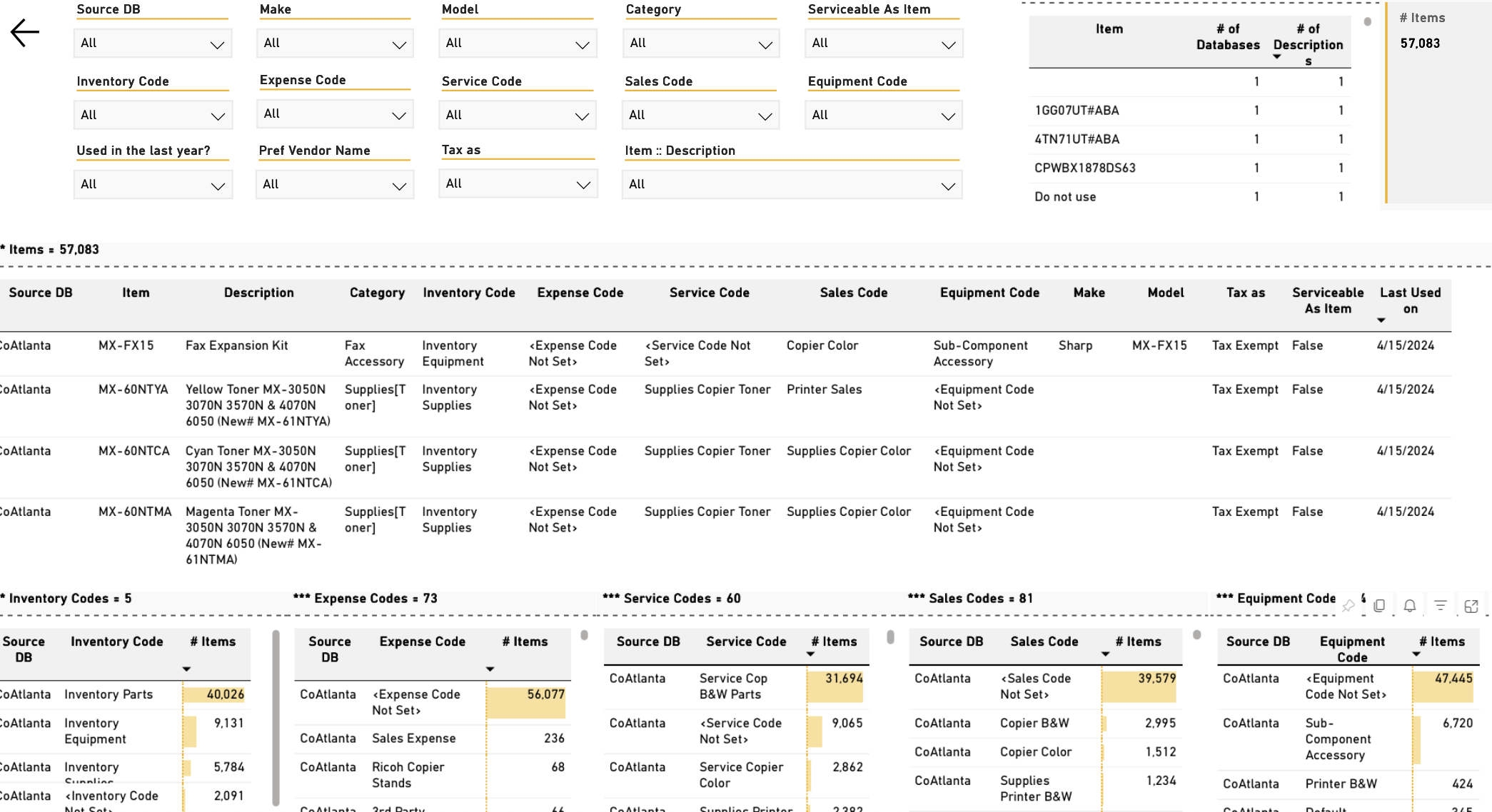Expand the Pref Vendor Name dropdown
The width and height of the screenshot is (1492, 812).
[335, 185]
